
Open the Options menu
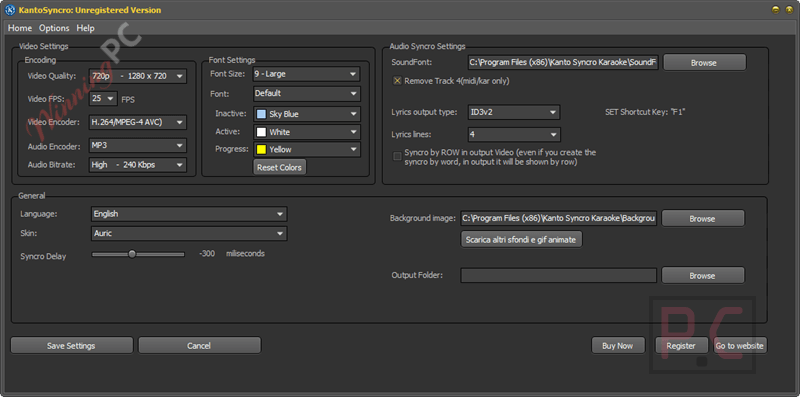coord(54,28)
